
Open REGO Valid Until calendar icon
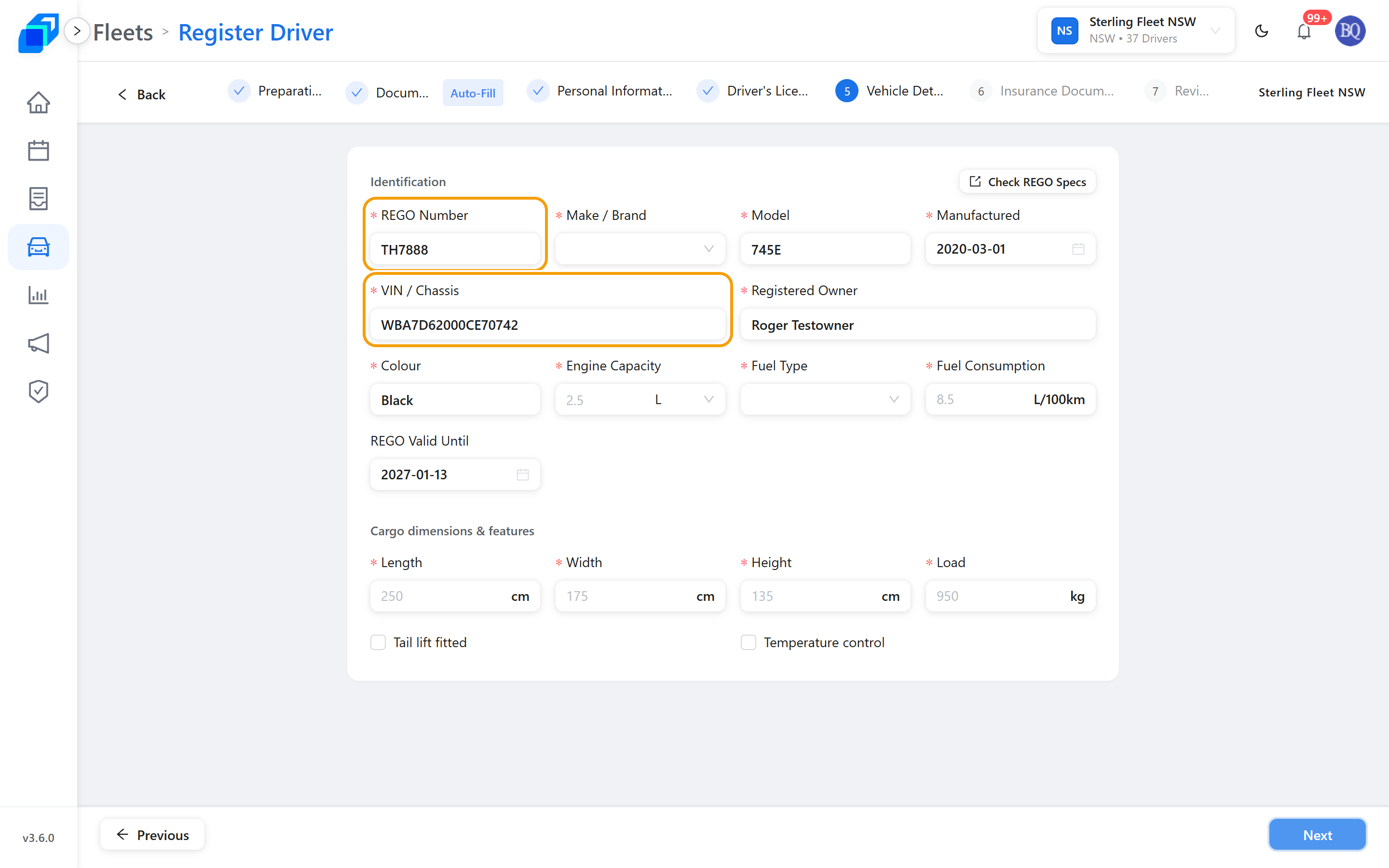click(522, 474)
